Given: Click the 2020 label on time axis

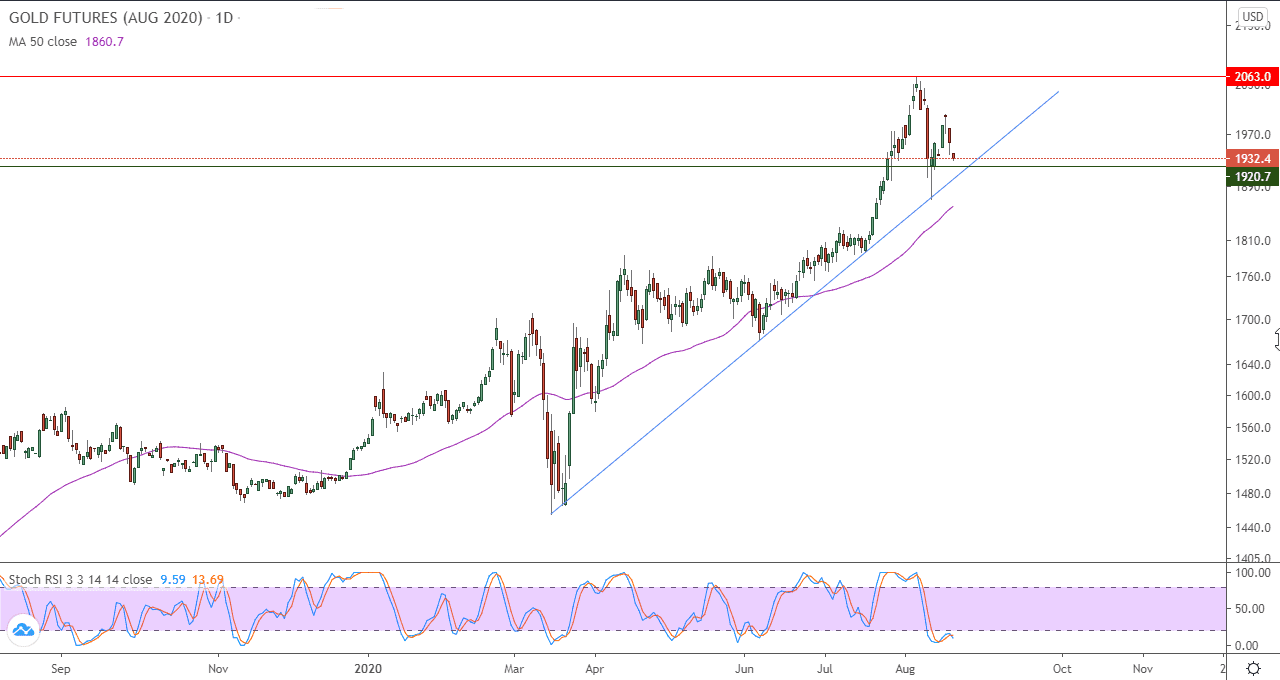Looking at the screenshot, I should point(369,667).
